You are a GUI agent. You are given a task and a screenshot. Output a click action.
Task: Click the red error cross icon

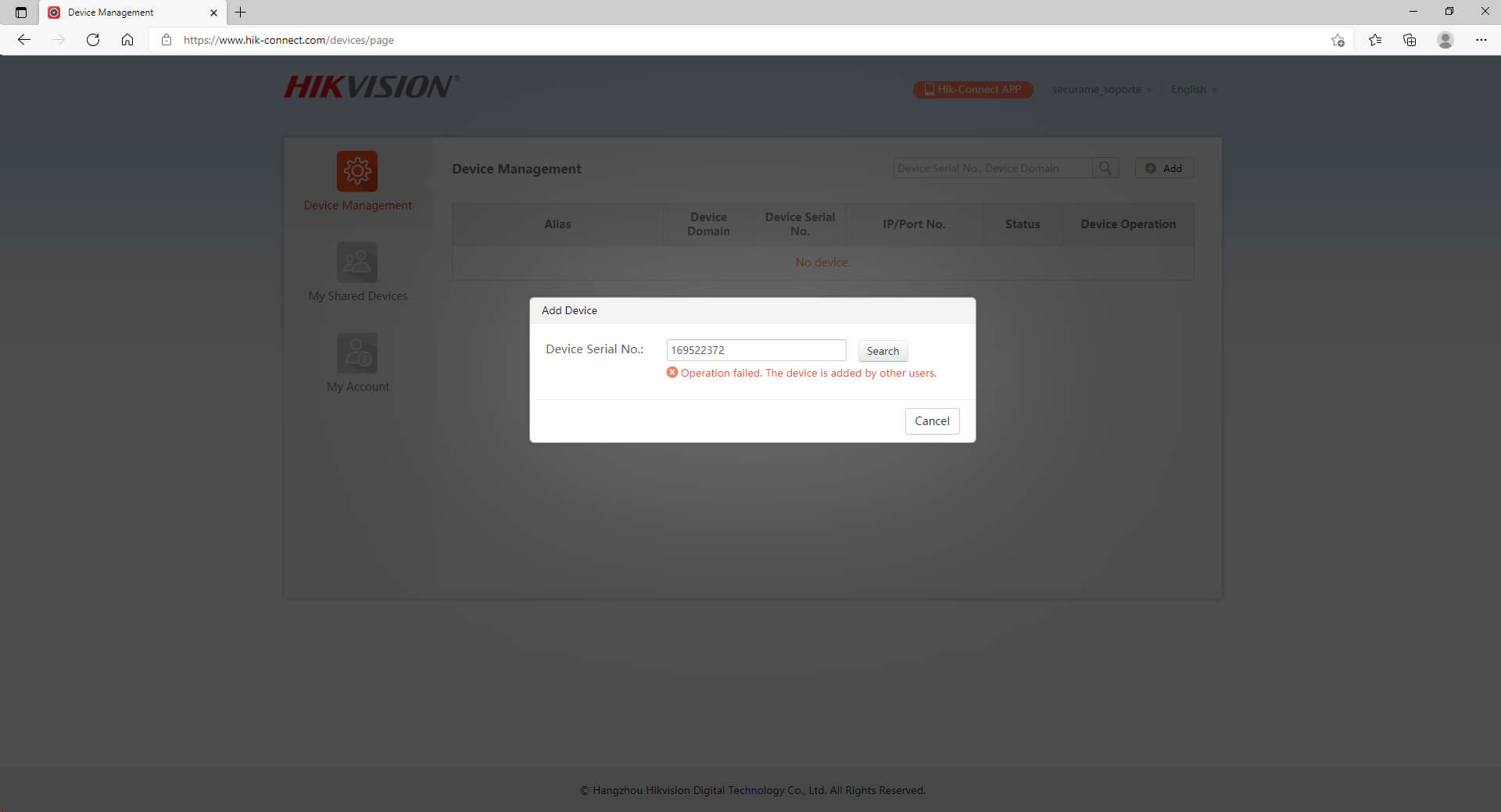pos(672,373)
